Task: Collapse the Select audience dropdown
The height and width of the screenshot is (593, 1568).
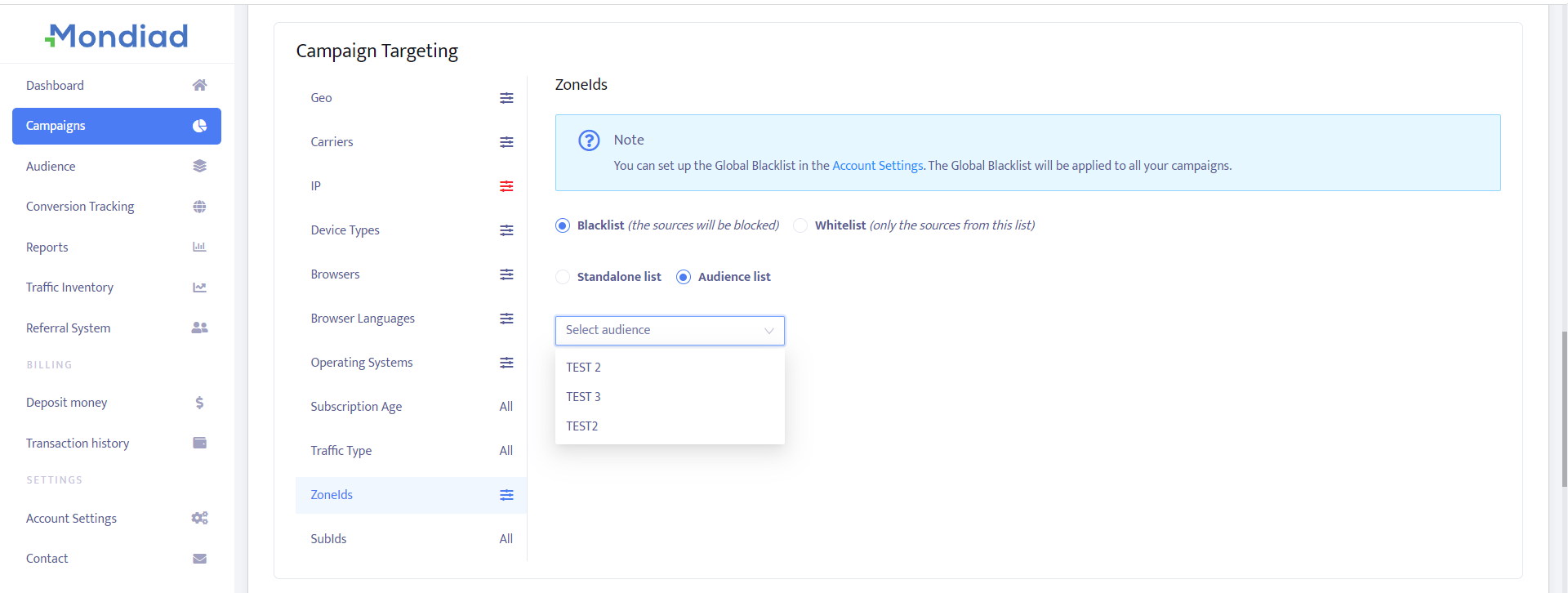Action: click(x=768, y=331)
